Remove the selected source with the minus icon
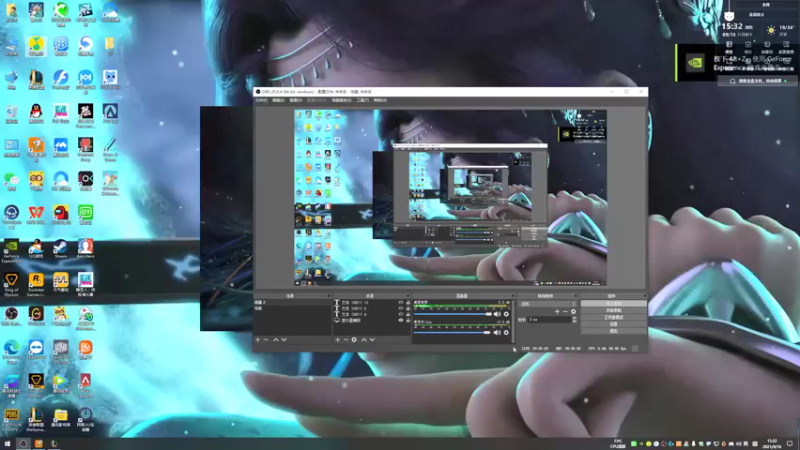The width and height of the screenshot is (800, 450). pos(345,340)
